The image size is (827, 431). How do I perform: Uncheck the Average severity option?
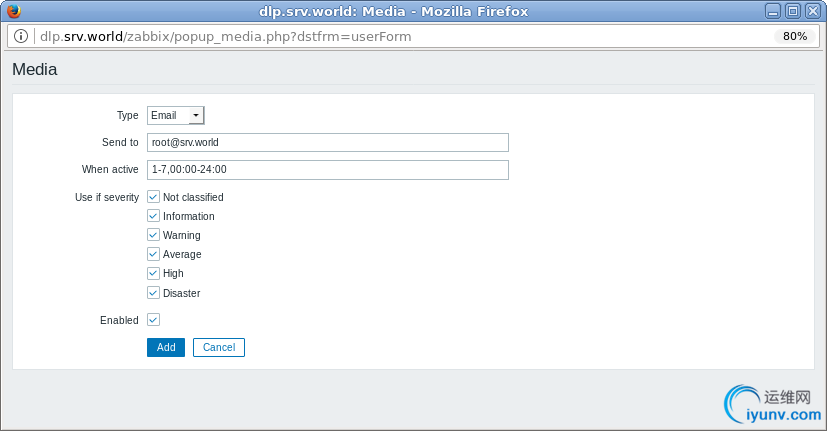point(154,254)
